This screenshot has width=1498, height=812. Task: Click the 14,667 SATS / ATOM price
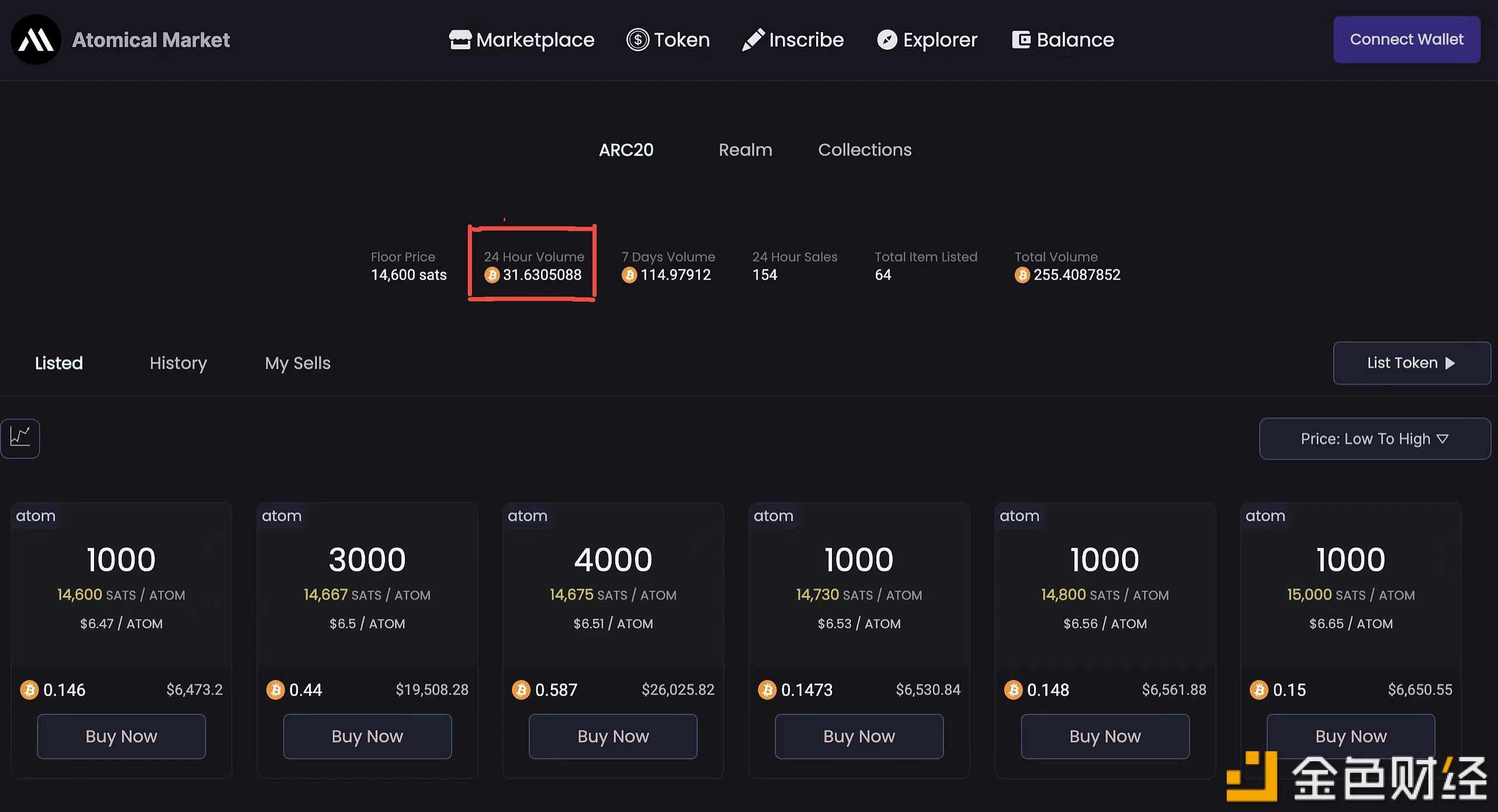click(367, 595)
